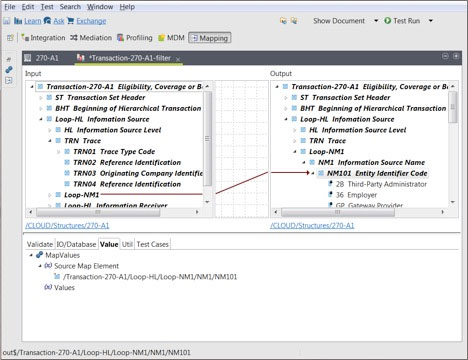Select output NM101 Entity Identifier Code

(377, 173)
